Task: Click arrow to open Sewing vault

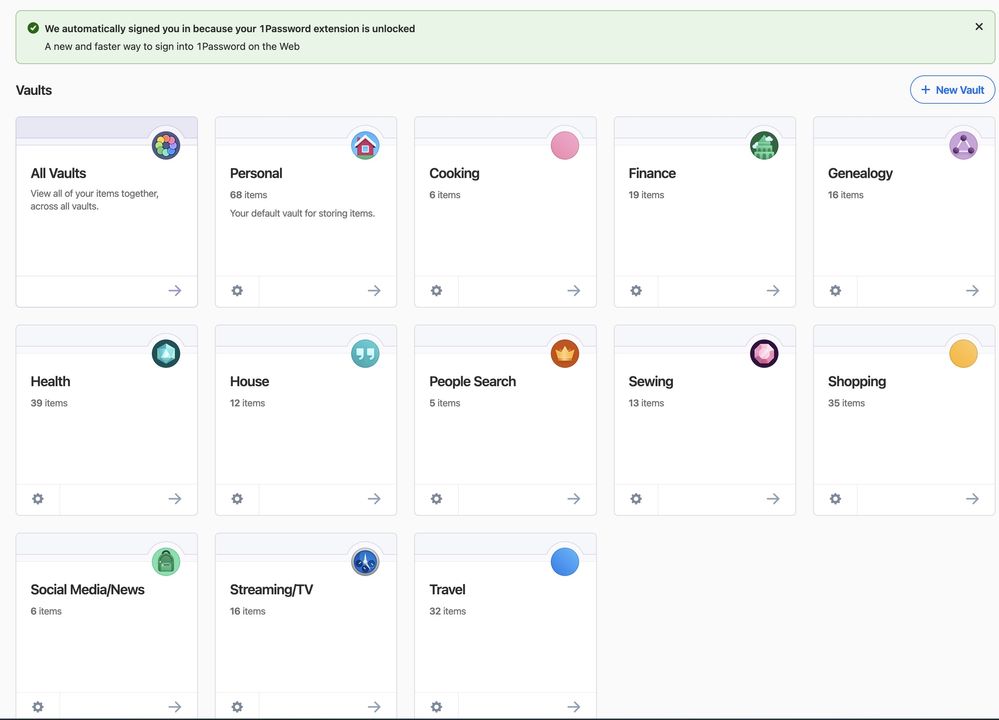Action: coord(773,499)
